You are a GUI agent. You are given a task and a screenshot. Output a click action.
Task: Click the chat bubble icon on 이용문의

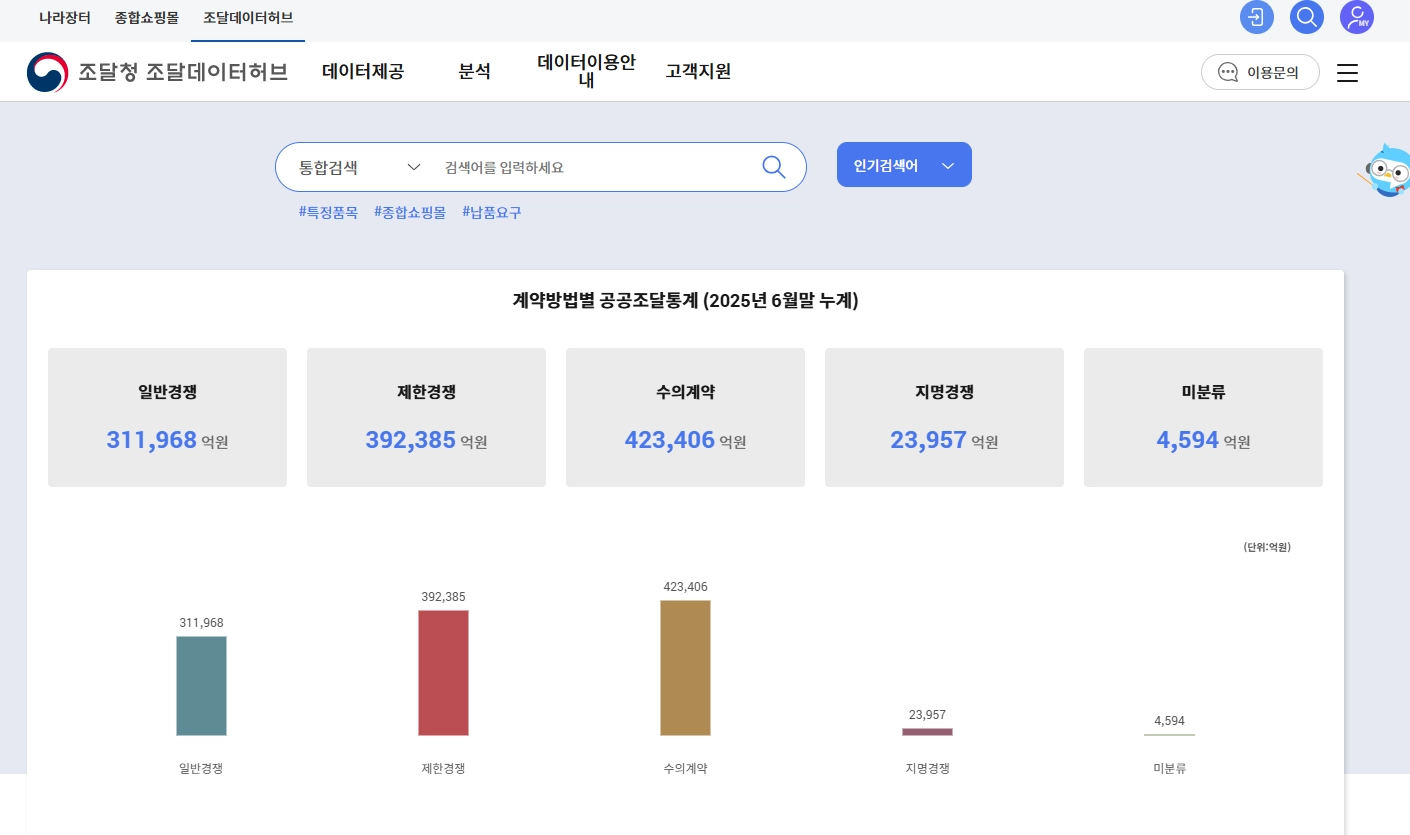tap(1228, 72)
